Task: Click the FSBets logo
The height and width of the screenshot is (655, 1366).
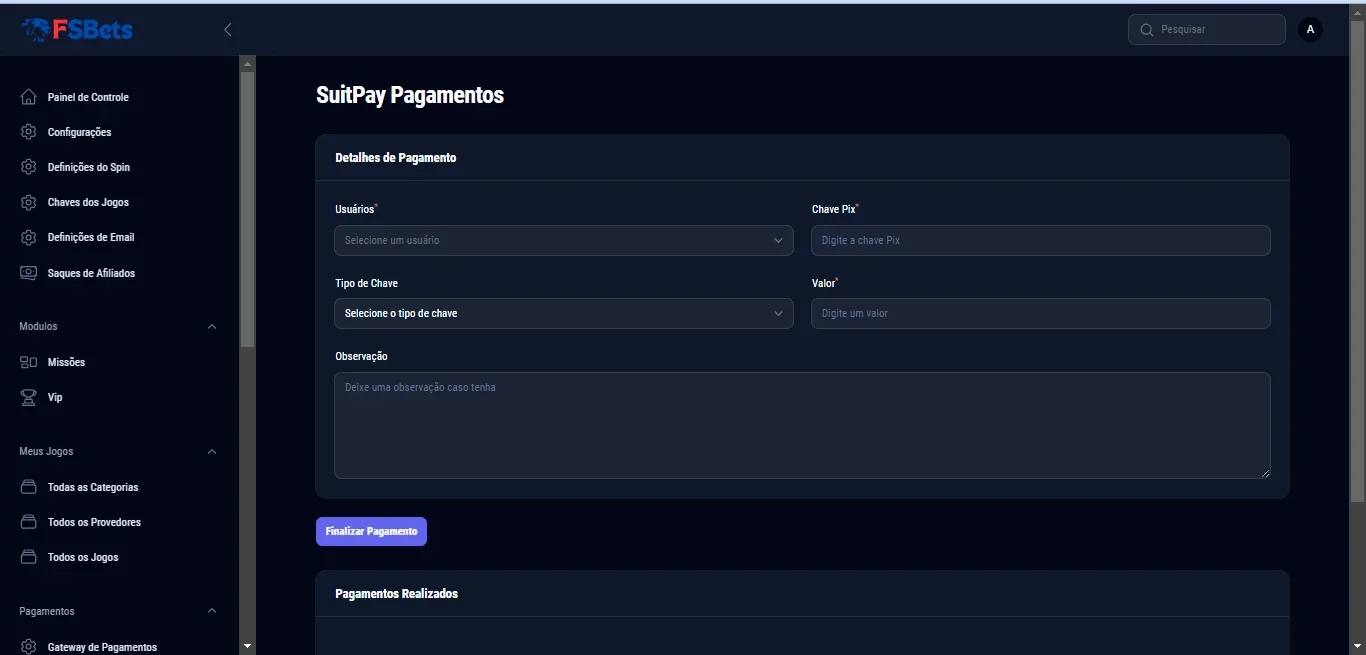Action: coord(77,30)
